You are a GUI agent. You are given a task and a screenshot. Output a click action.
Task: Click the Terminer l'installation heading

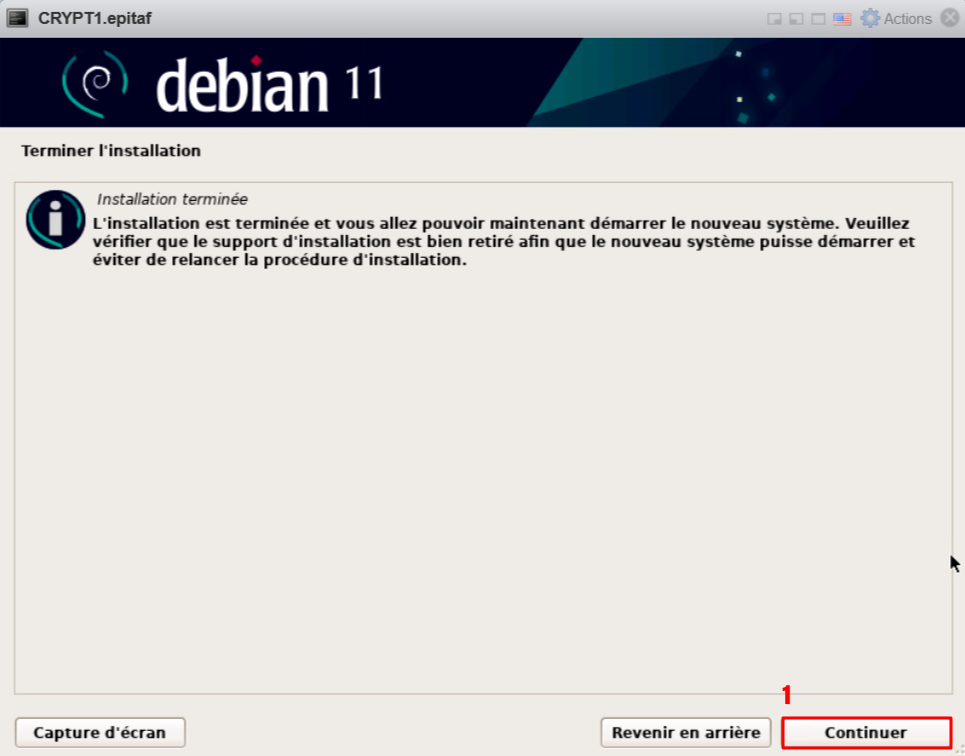pyautogui.click(x=111, y=151)
